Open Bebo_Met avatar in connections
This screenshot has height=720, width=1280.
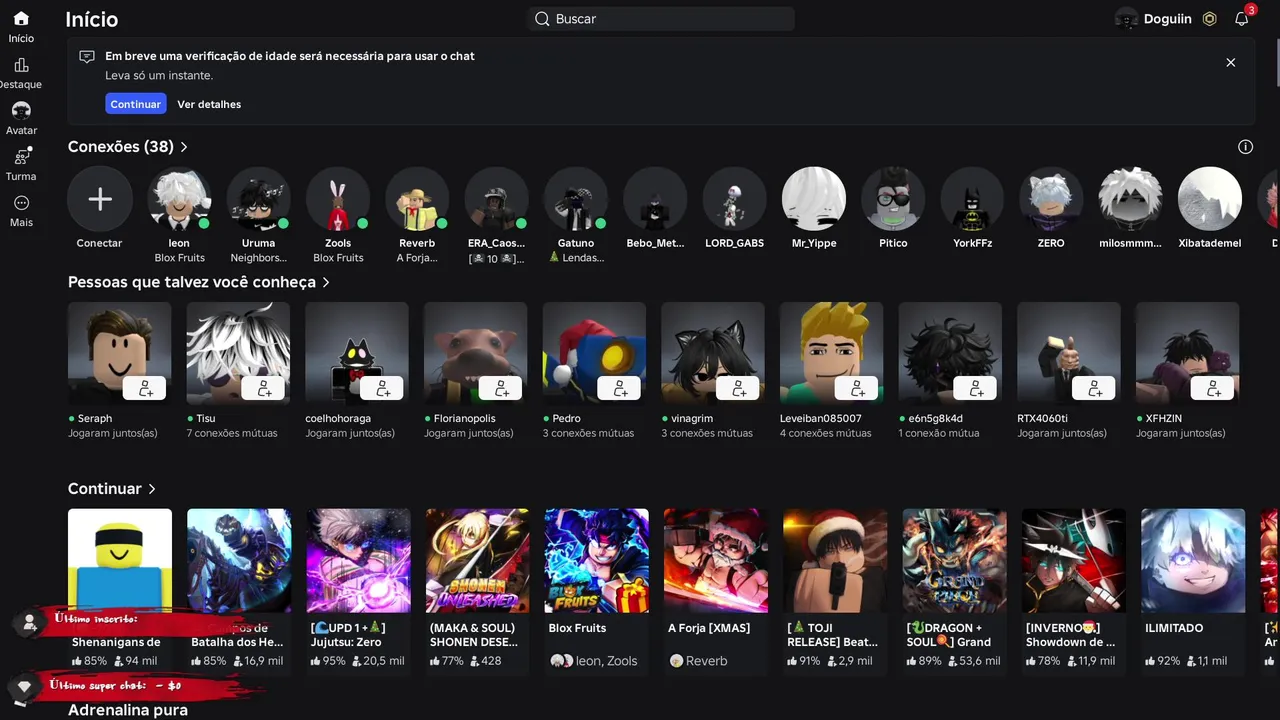coord(655,199)
